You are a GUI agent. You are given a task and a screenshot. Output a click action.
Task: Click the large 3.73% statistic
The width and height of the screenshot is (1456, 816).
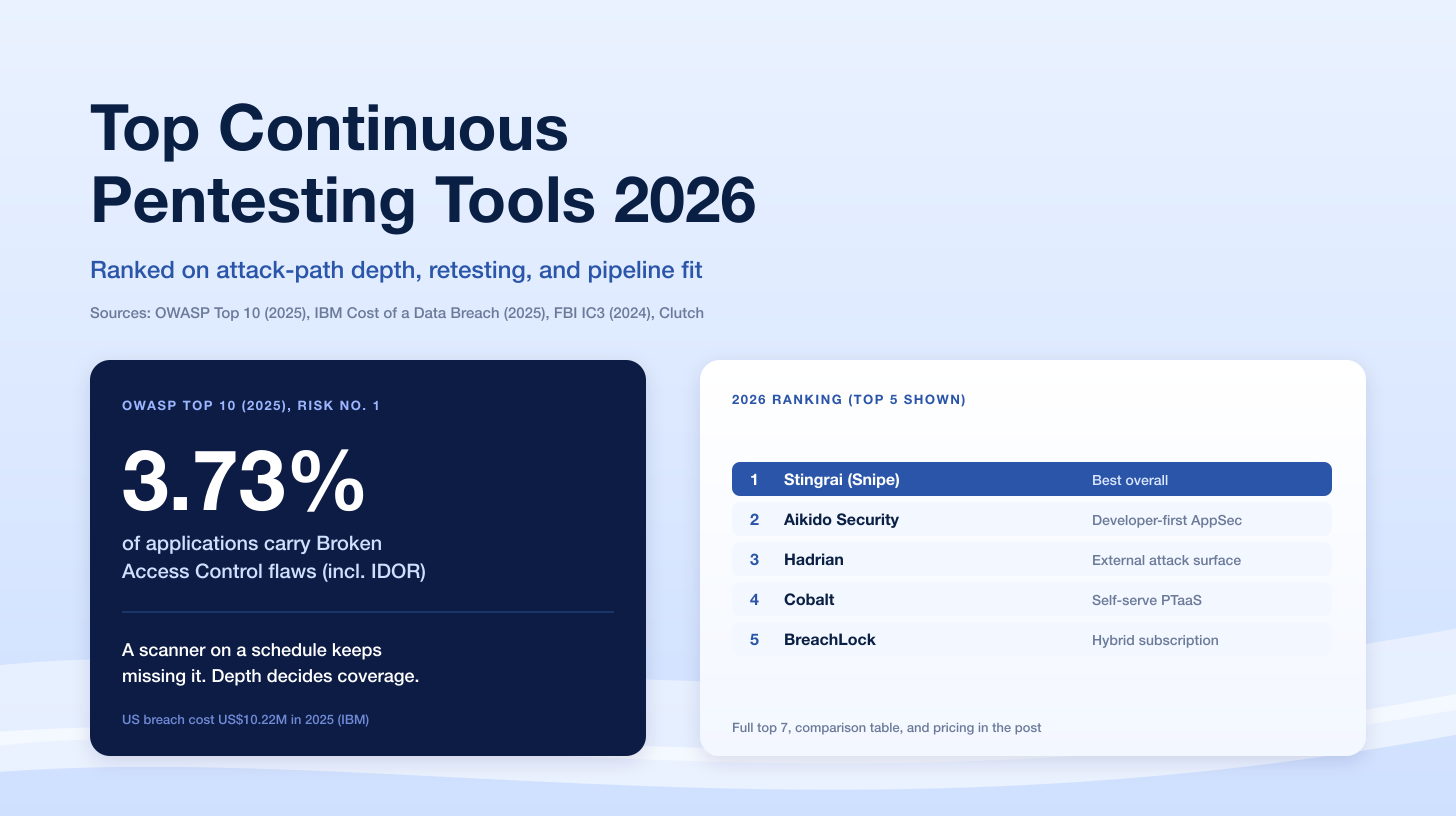click(243, 481)
